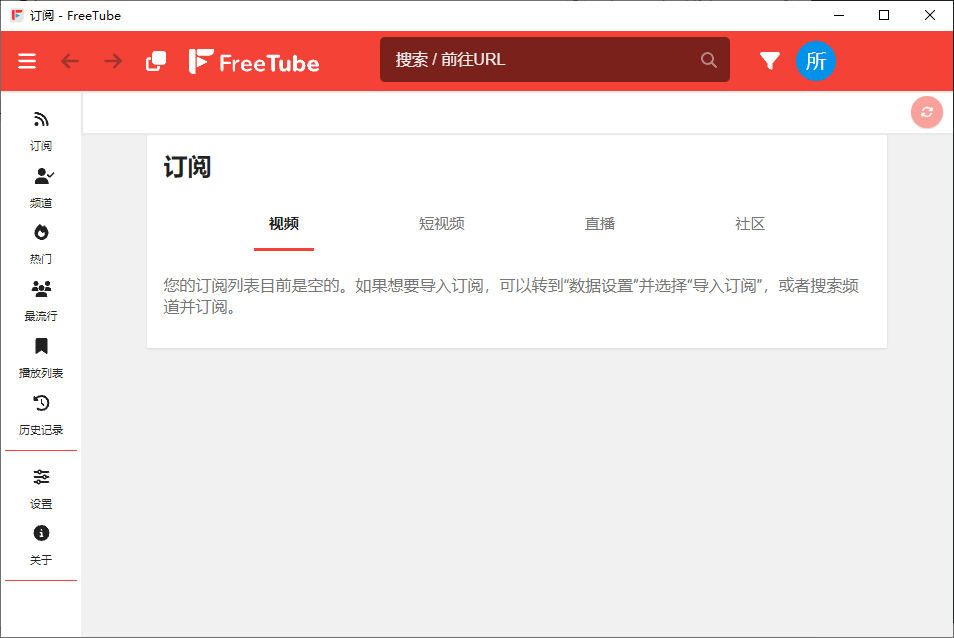Screen dimensions: 954x638
Task: Click the FreeTube logo in the toolbar
Action: 254,61
